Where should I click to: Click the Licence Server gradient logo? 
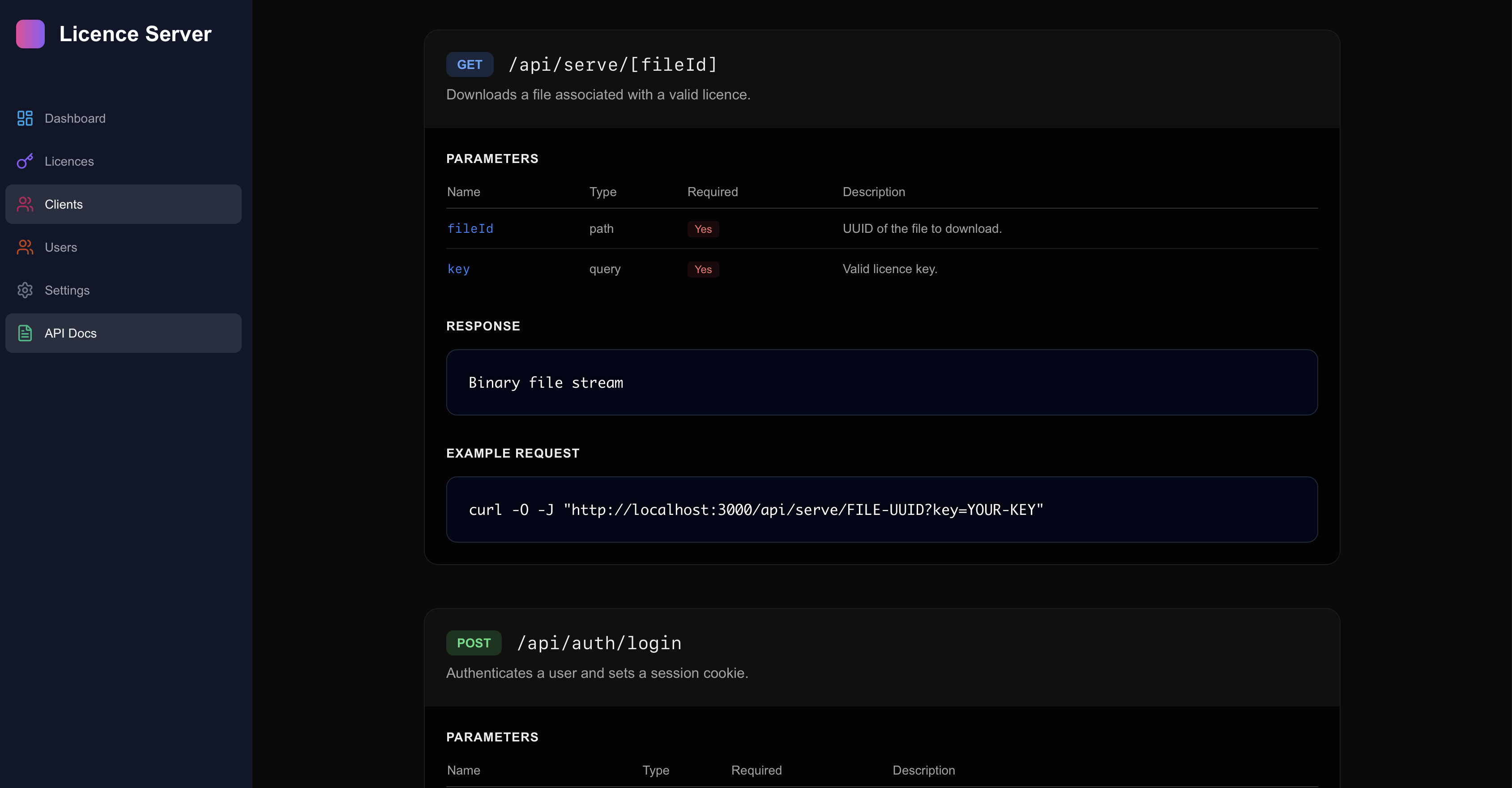coord(30,34)
